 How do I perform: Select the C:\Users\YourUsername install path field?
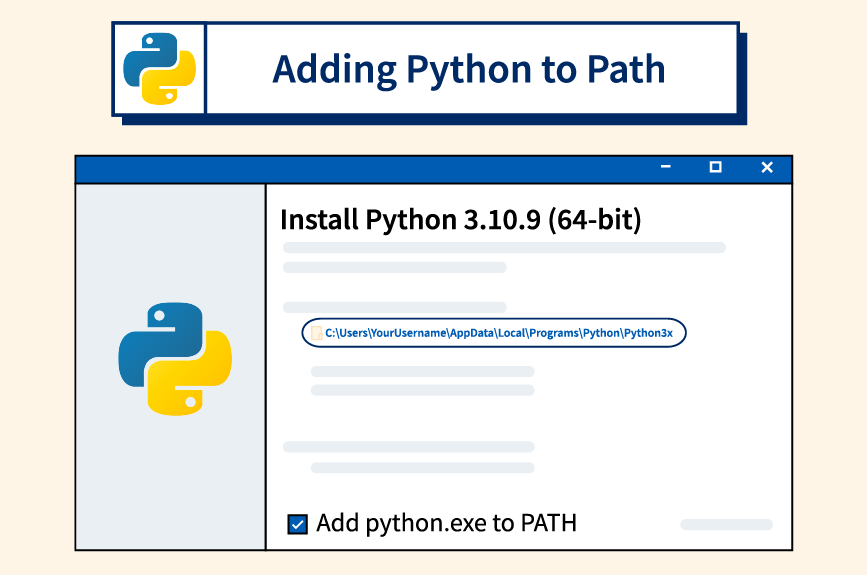tap(494, 333)
